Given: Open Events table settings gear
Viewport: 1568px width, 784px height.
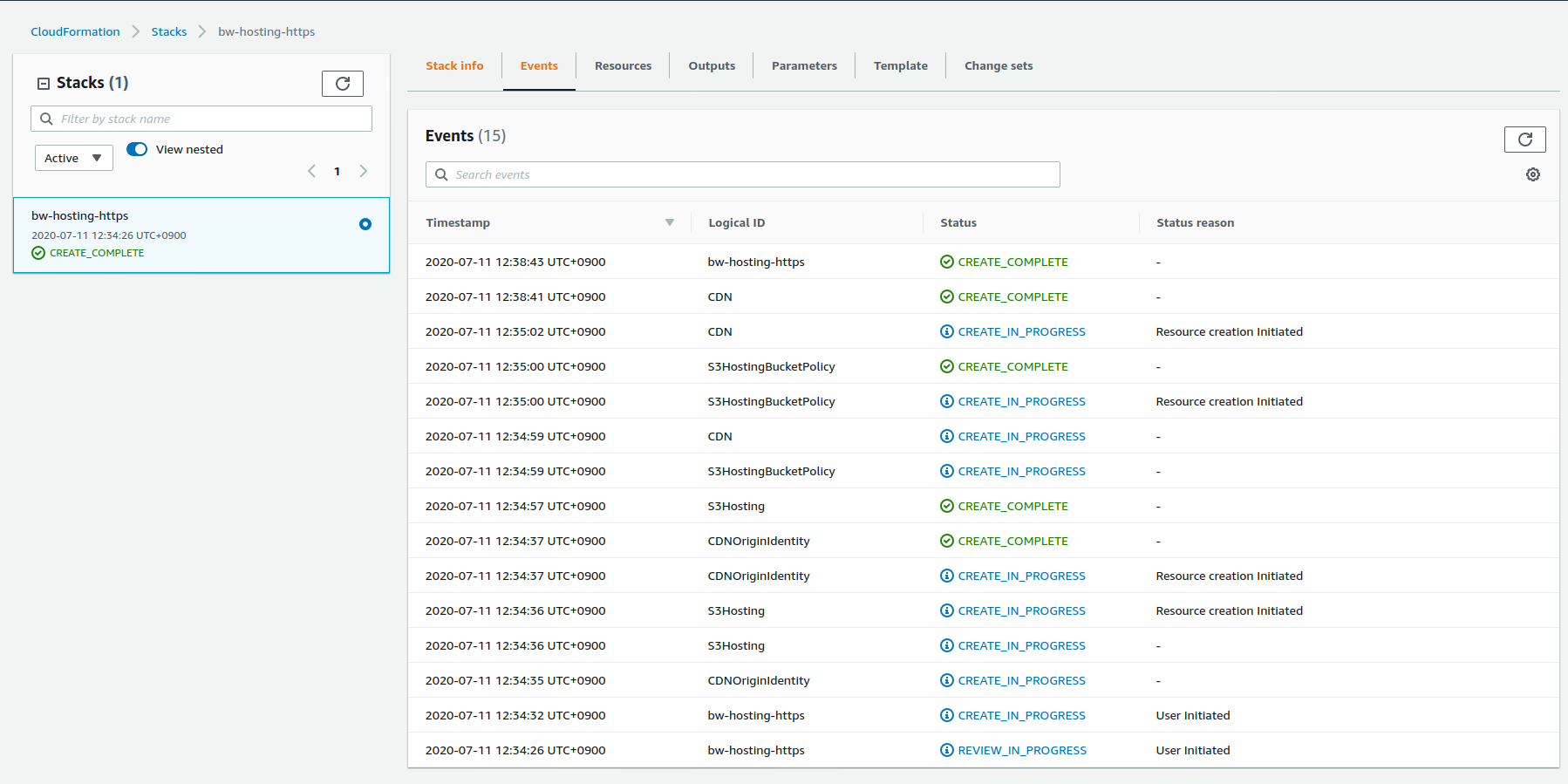Looking at the screenshot, I should point(1532,174).
